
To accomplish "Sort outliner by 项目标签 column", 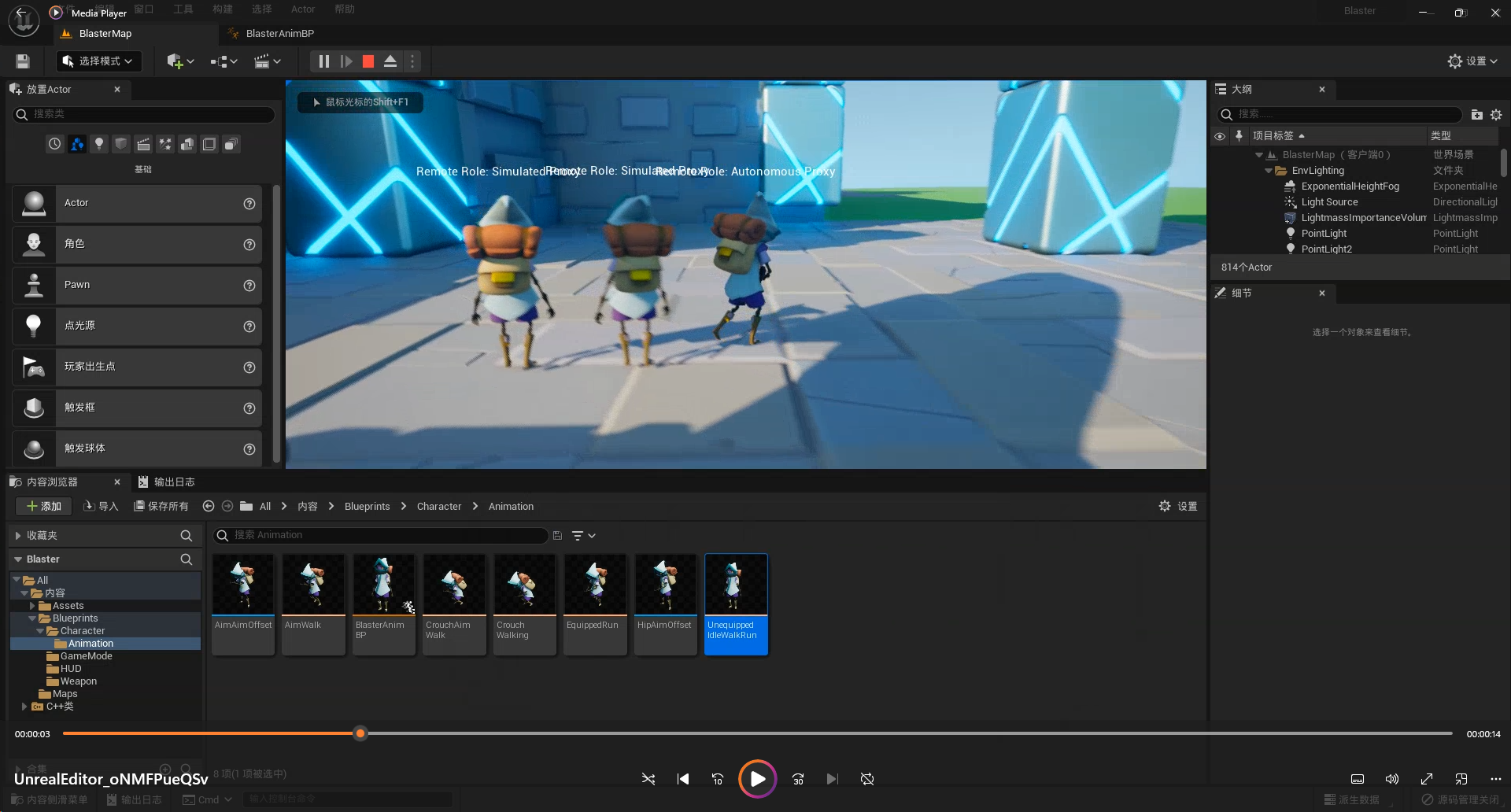I will tap(1336, 136).
